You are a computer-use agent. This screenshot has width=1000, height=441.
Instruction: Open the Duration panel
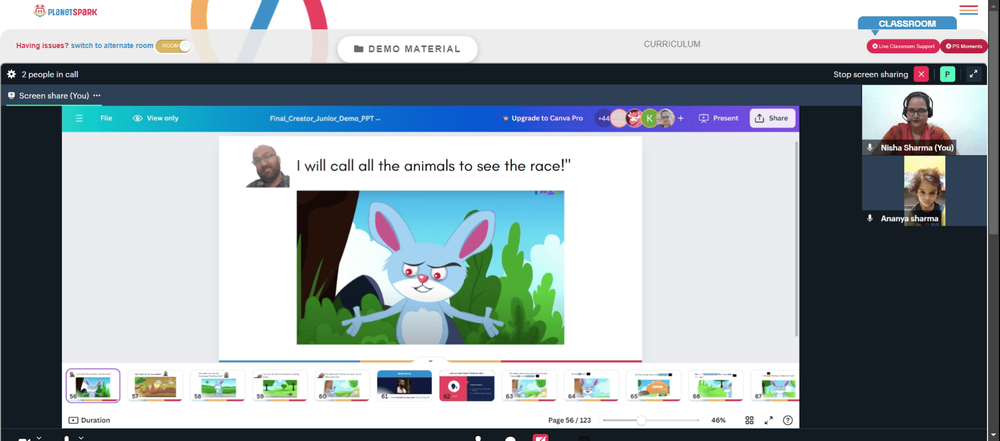pos(89,420)
